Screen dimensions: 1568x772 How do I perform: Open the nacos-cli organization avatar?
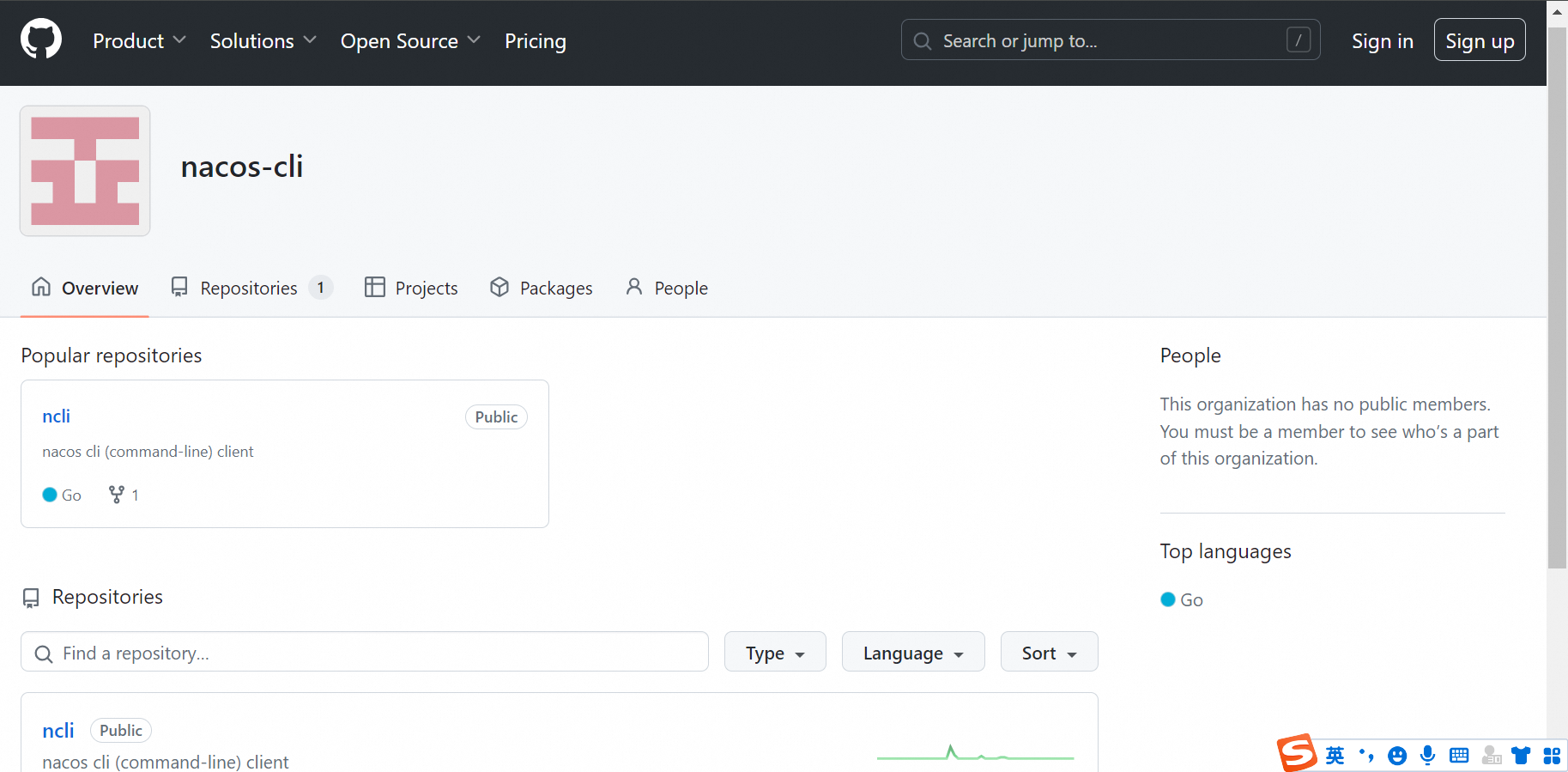pyautogui.click(x=85, y=171)
